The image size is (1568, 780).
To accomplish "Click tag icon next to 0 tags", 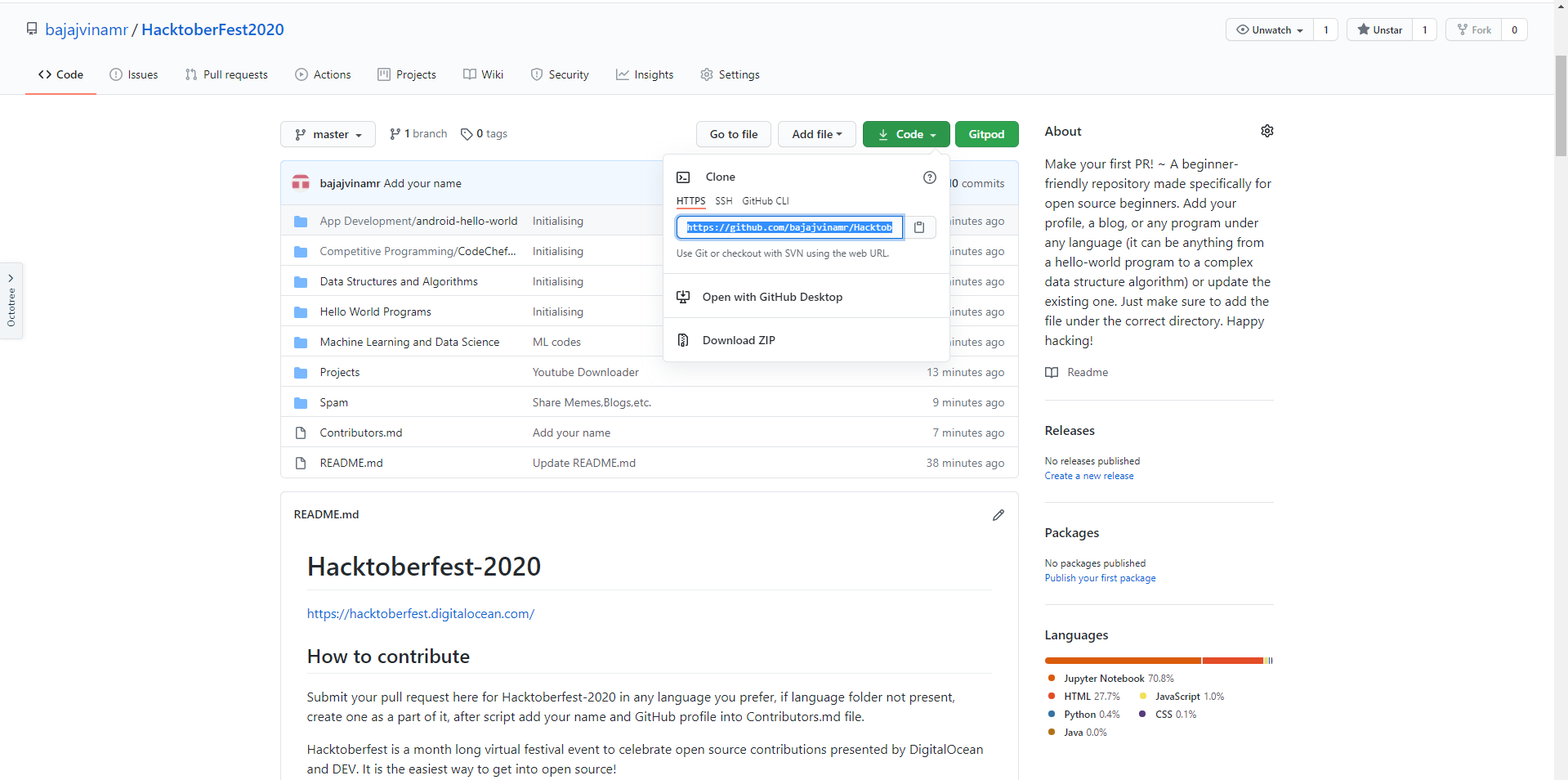I will [467, 134].
